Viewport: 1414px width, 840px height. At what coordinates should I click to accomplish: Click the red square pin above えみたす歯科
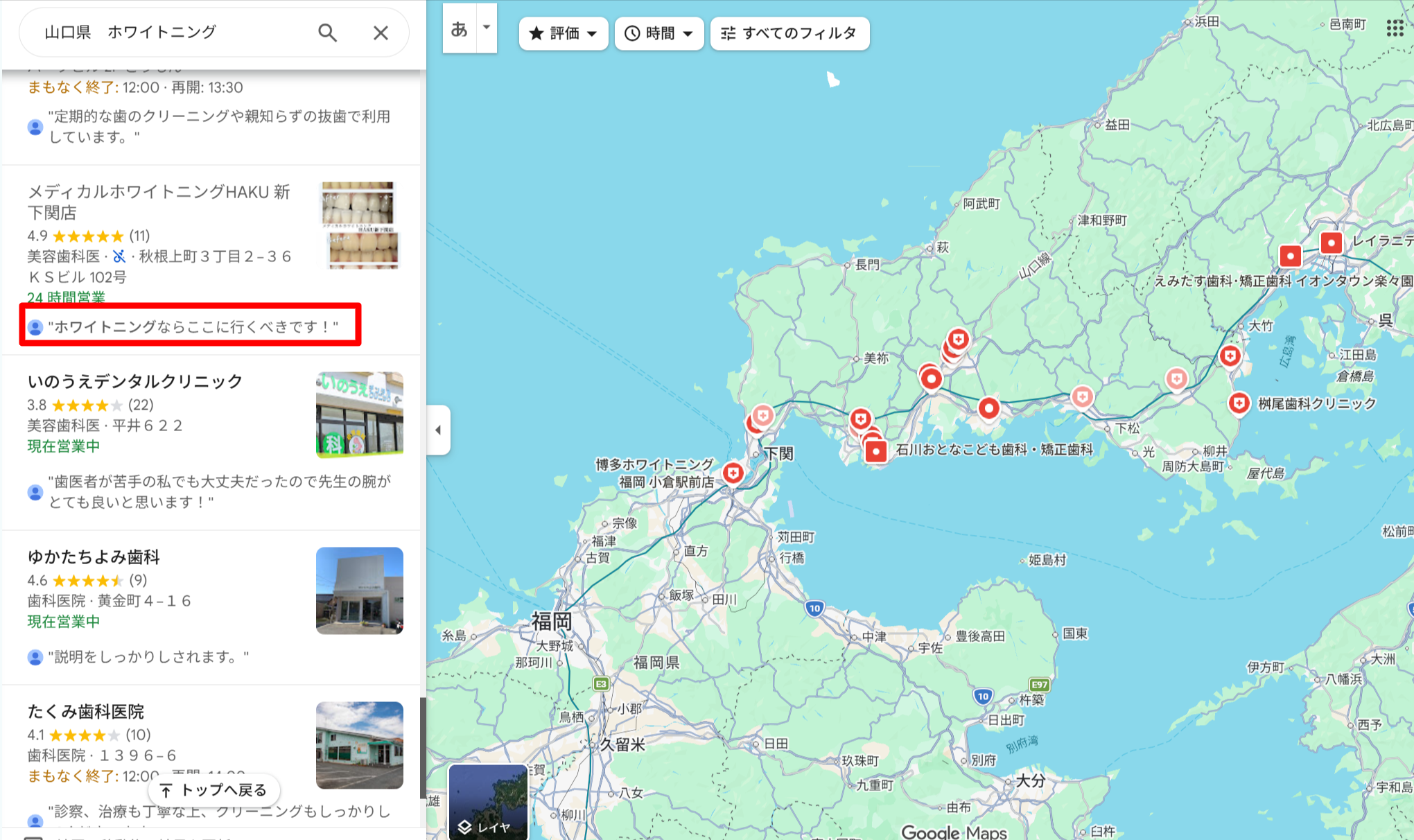click(1290, 256)
